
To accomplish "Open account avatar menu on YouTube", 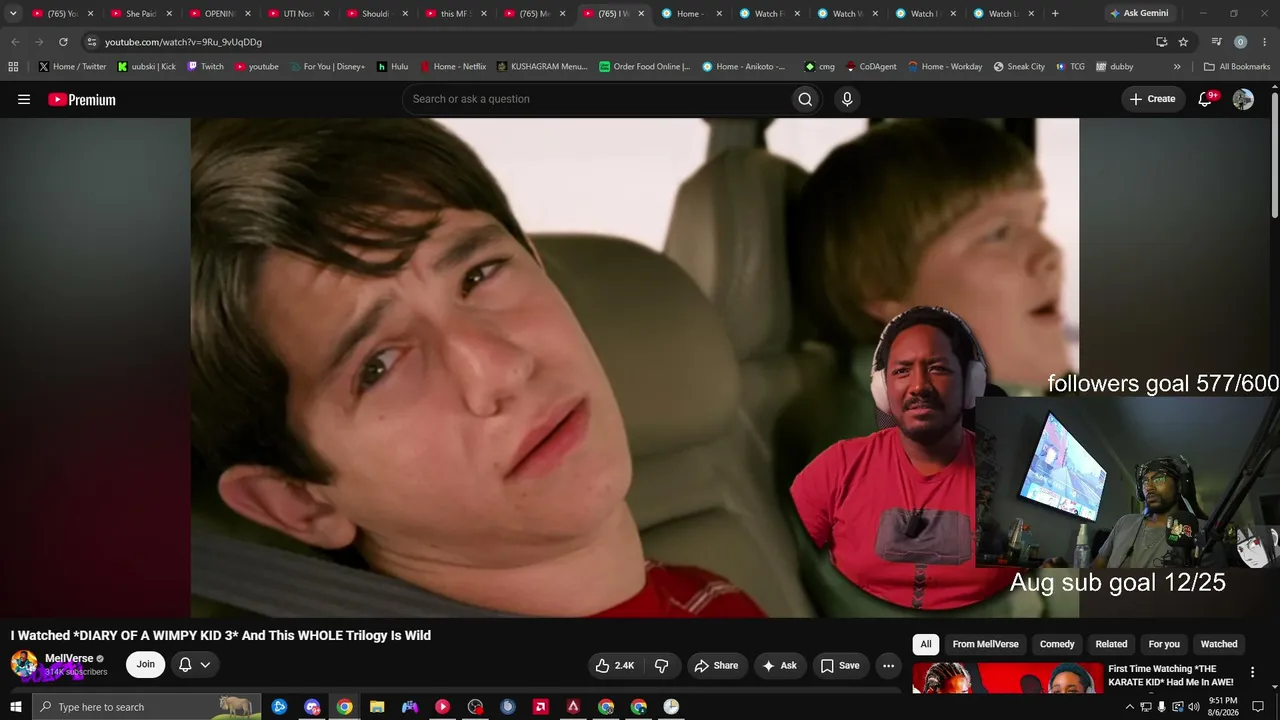I will (1243, 99).
